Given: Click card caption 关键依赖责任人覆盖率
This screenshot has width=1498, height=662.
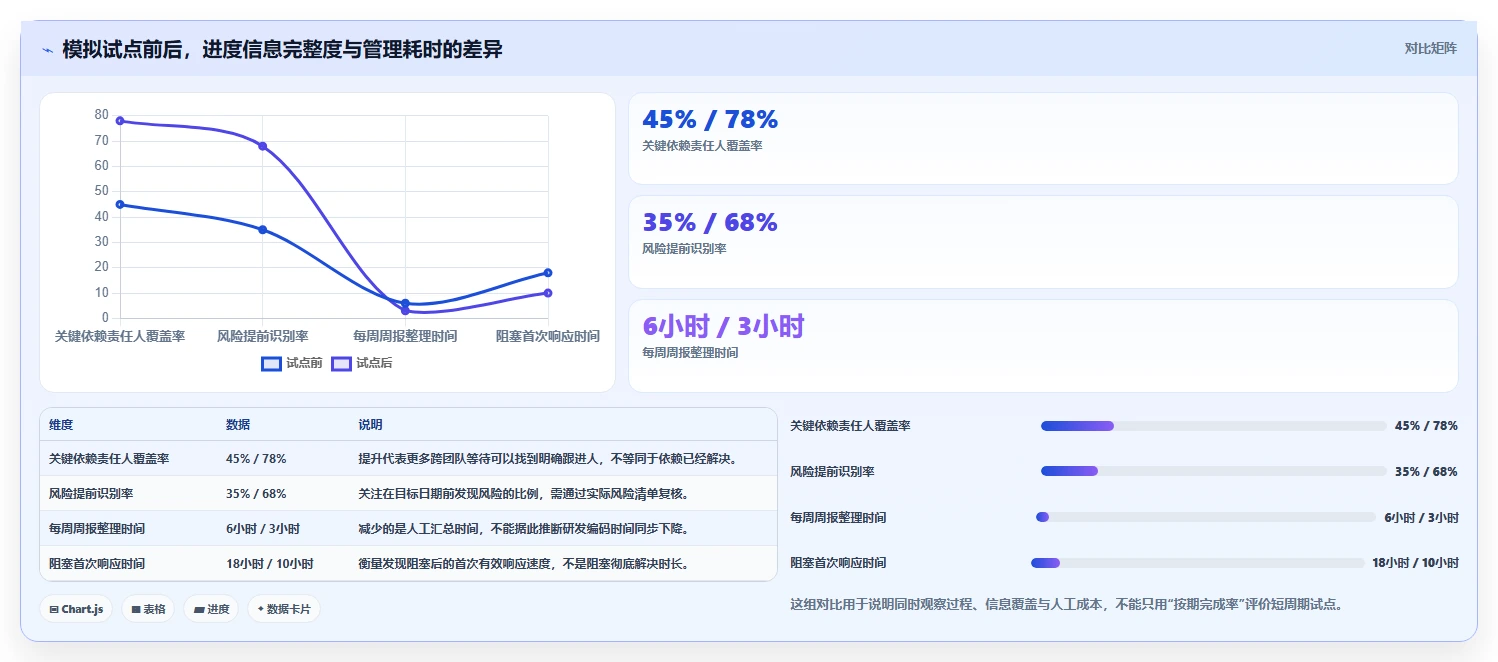Looking at the screenshot, I should (x=702, y=146).
